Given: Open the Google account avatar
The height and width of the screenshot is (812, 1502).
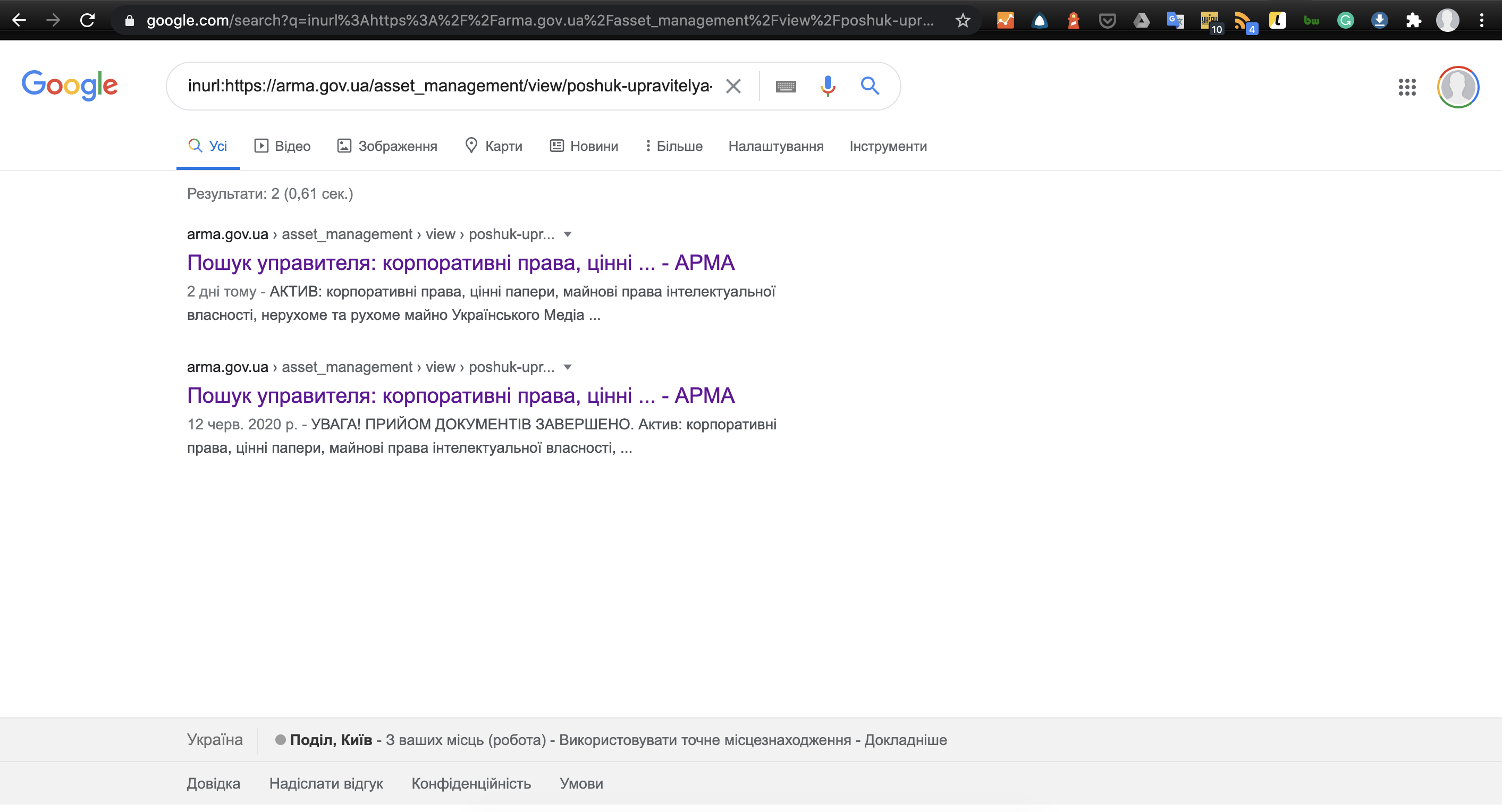Looking at the screenshot, I should [x=1458, y=88].
